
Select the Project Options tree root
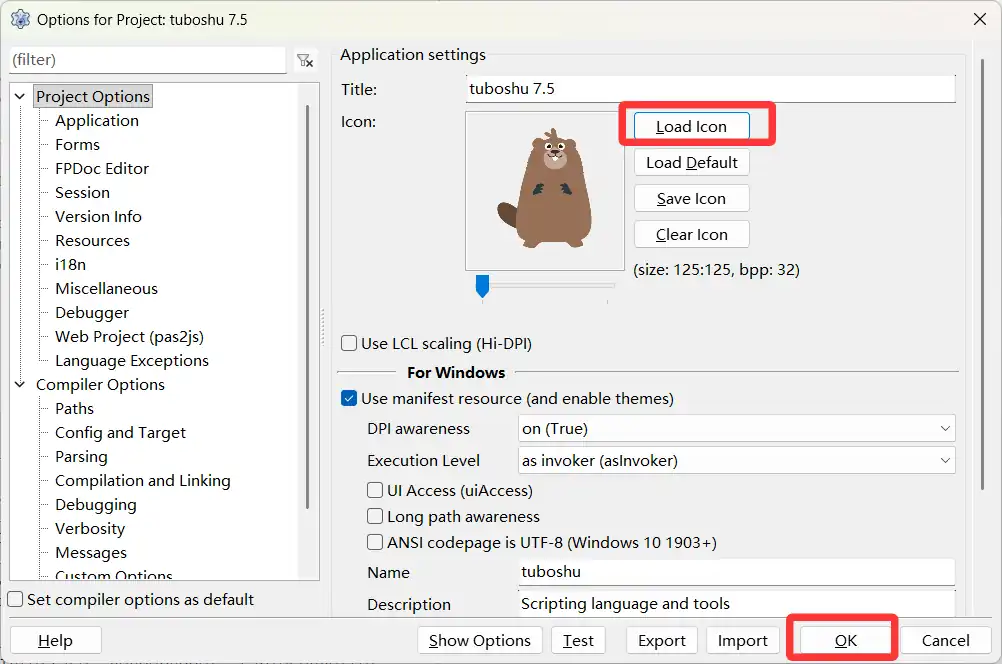point(93,97)
